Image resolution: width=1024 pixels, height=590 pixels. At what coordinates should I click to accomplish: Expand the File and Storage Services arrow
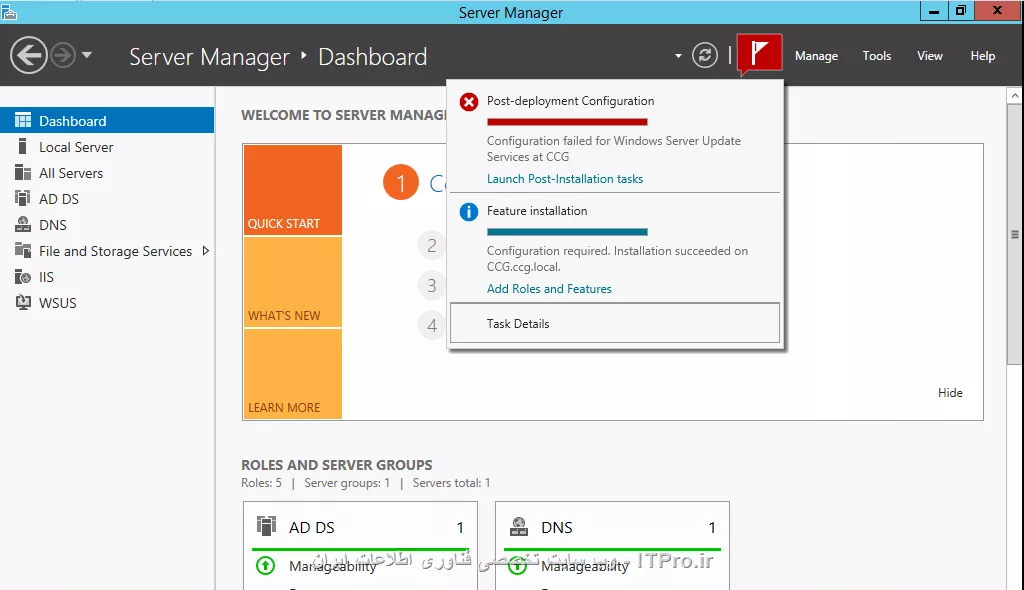click(206, 251)
